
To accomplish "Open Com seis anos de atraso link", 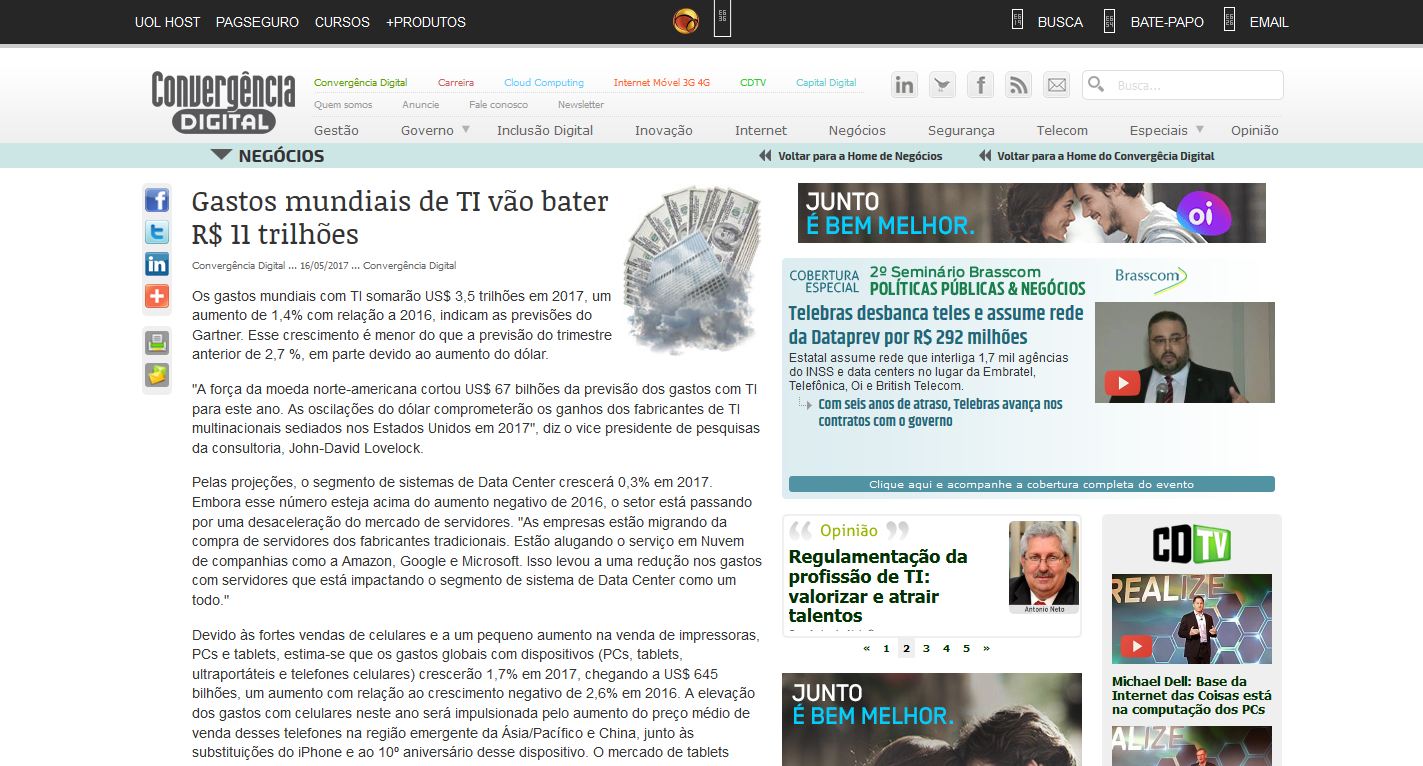I will pos(940,412).
